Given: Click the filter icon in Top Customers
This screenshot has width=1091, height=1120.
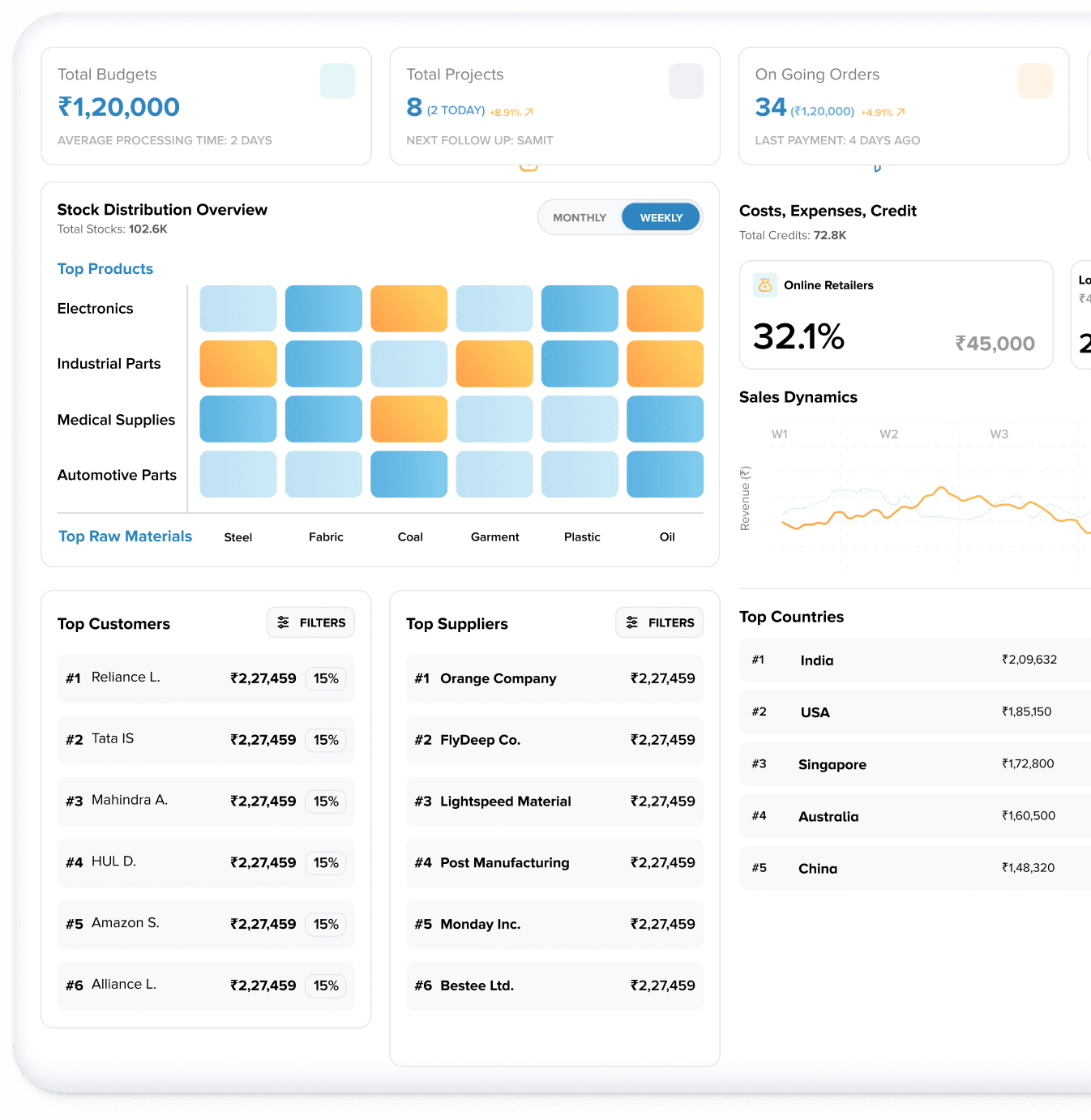Looking at the screenshot, I should pos(284,622).
